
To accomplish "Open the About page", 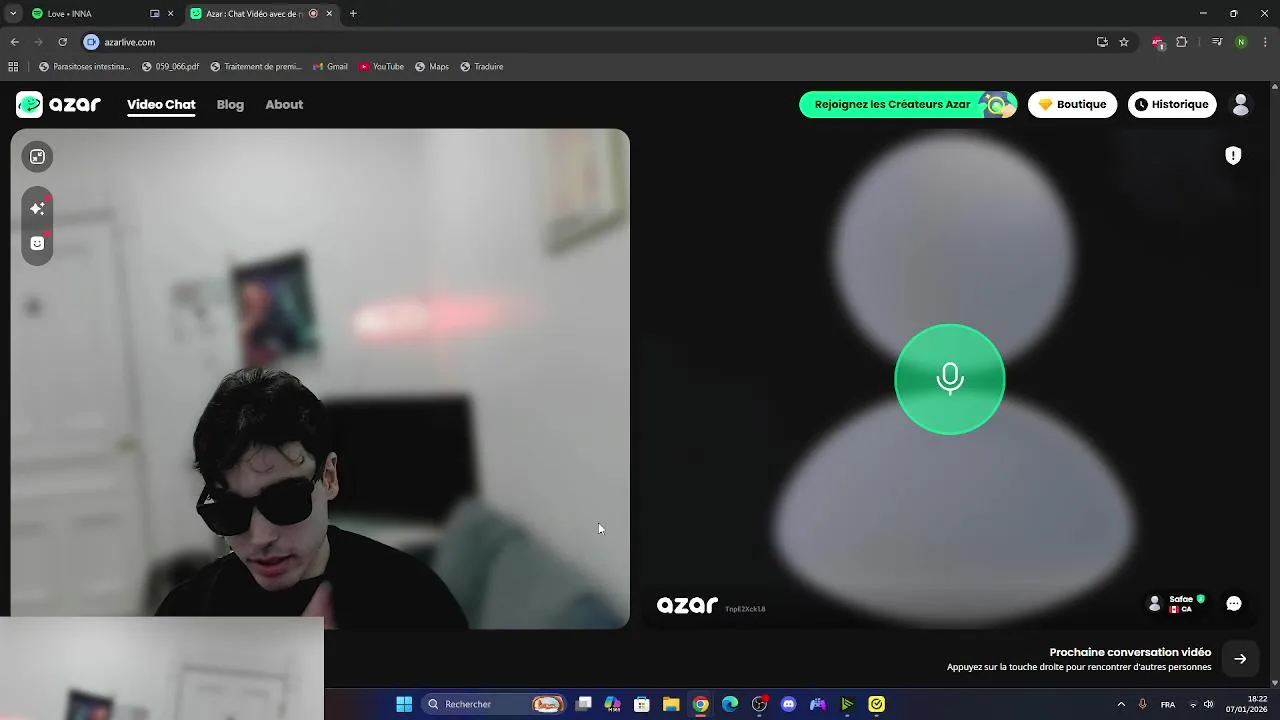I will click(284, 105).
